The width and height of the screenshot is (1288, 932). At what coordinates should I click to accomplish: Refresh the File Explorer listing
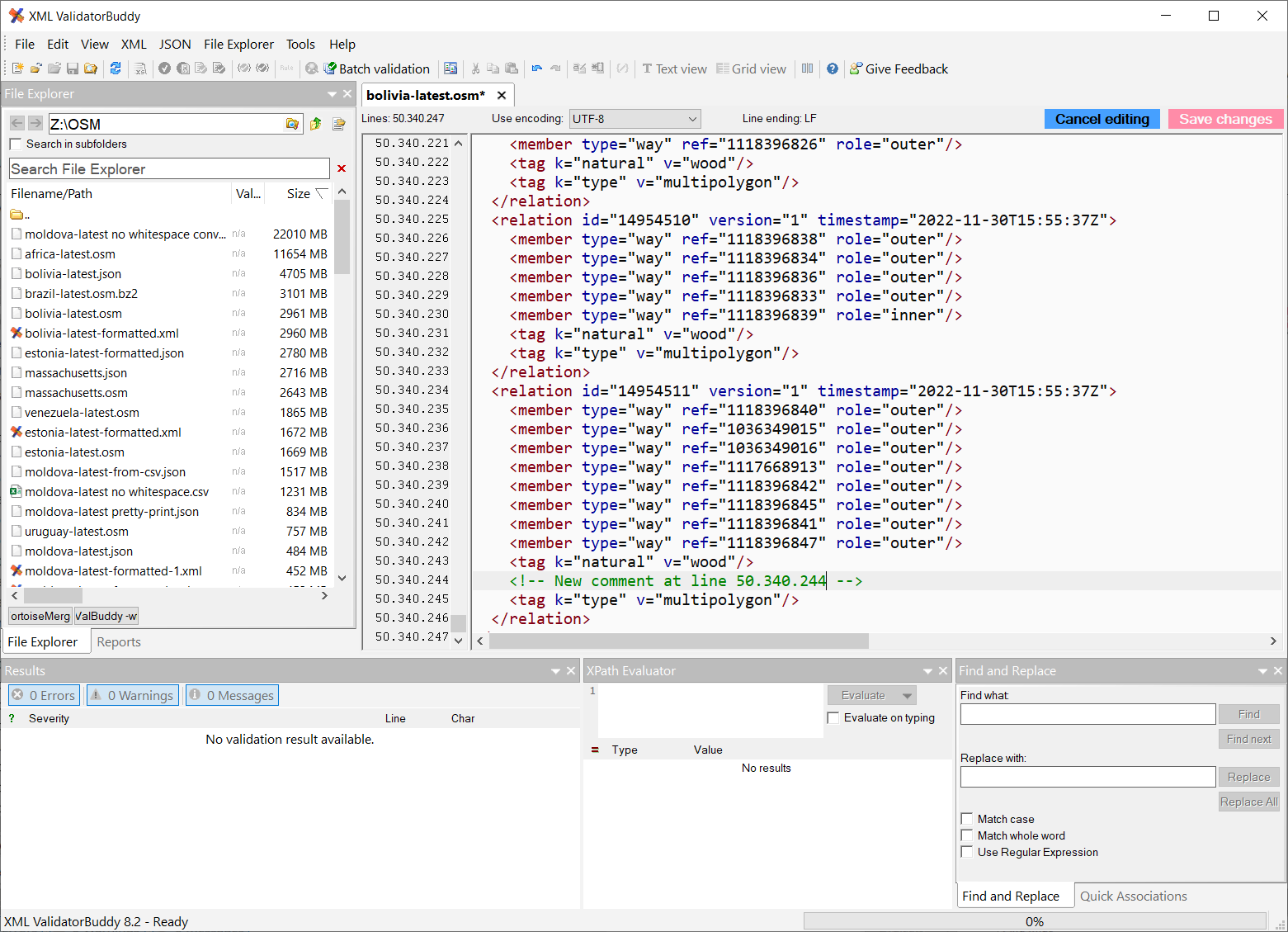(116, 69)
